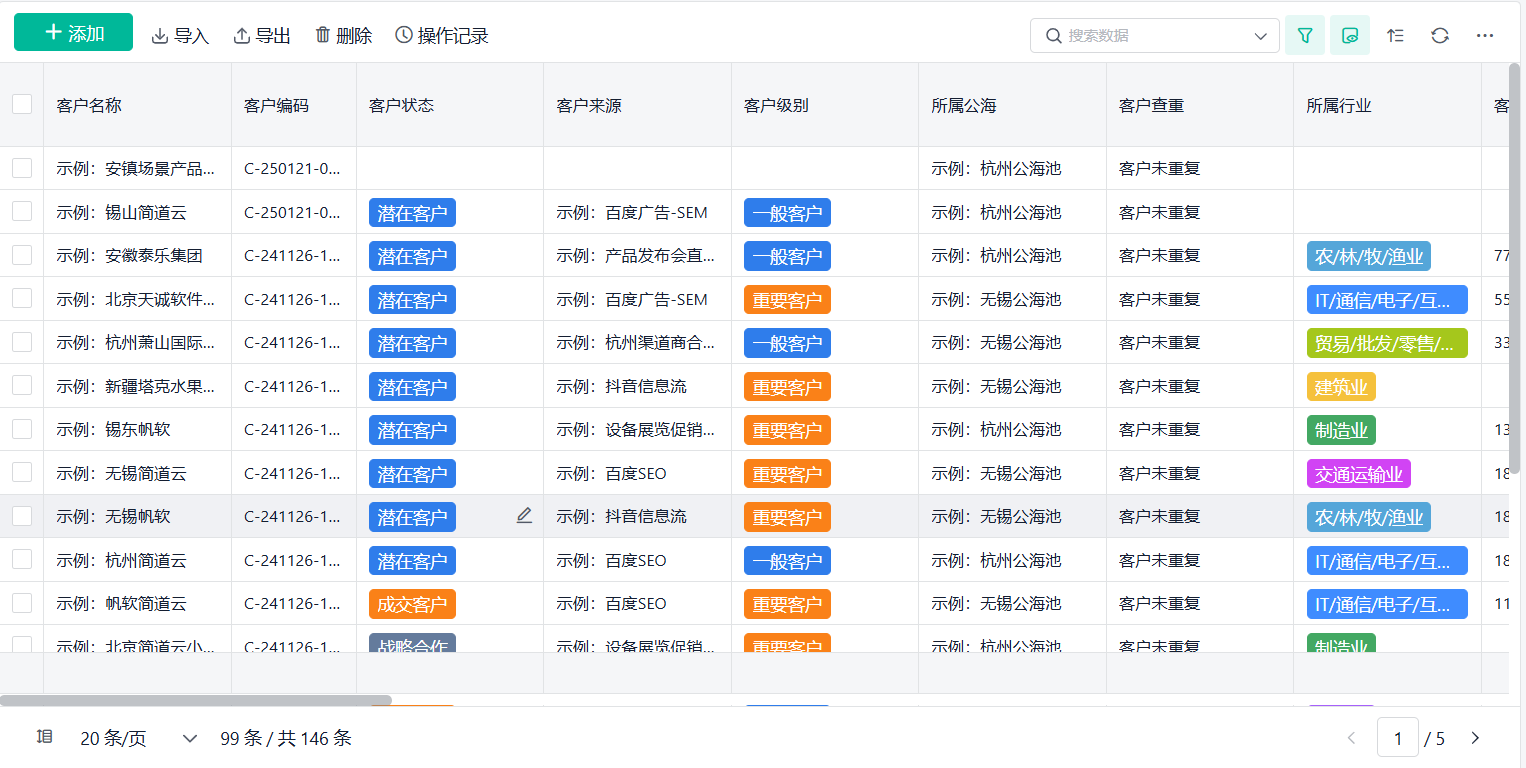This screenshot has width=1526, height=768.
Task: Click the customer name 示例：杭州简道云
Action: point(121,560)
